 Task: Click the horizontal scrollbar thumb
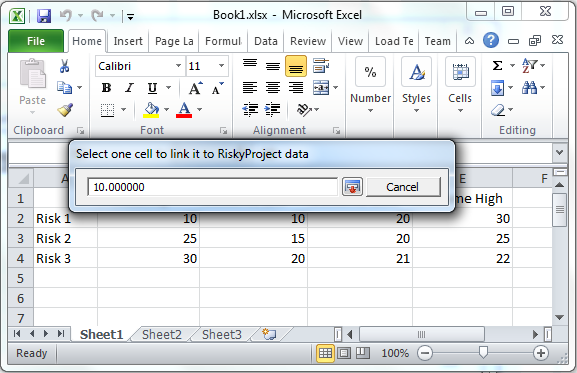pos(422,334)
